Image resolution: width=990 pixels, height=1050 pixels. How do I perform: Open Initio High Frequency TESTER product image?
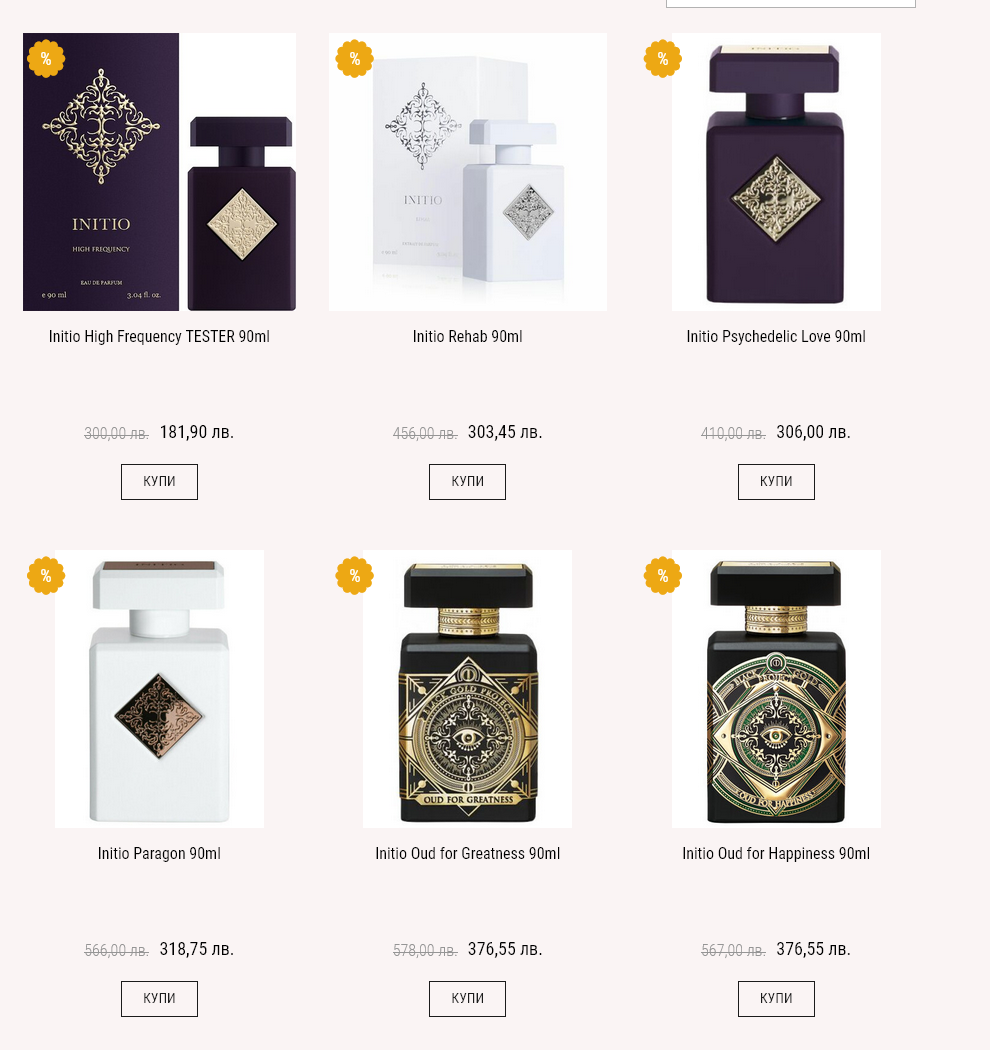(159, 171)
